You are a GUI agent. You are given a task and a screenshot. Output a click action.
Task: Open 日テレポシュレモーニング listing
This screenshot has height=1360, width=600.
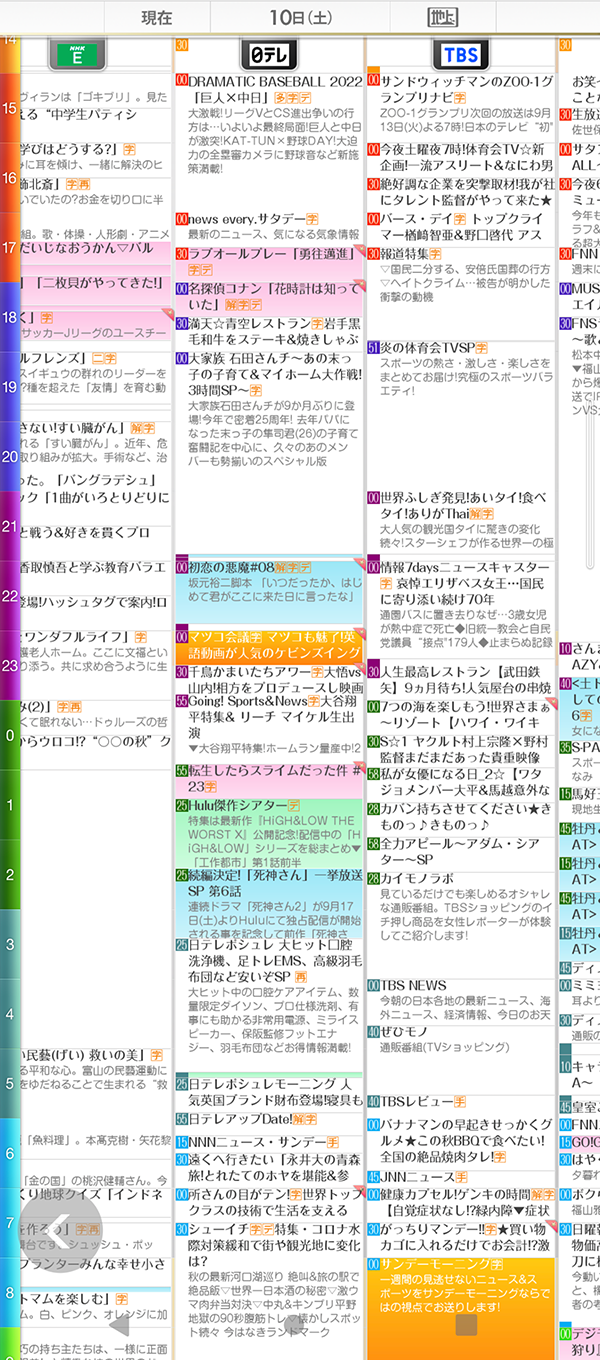pyautogui.click(x=268, y=1092)
